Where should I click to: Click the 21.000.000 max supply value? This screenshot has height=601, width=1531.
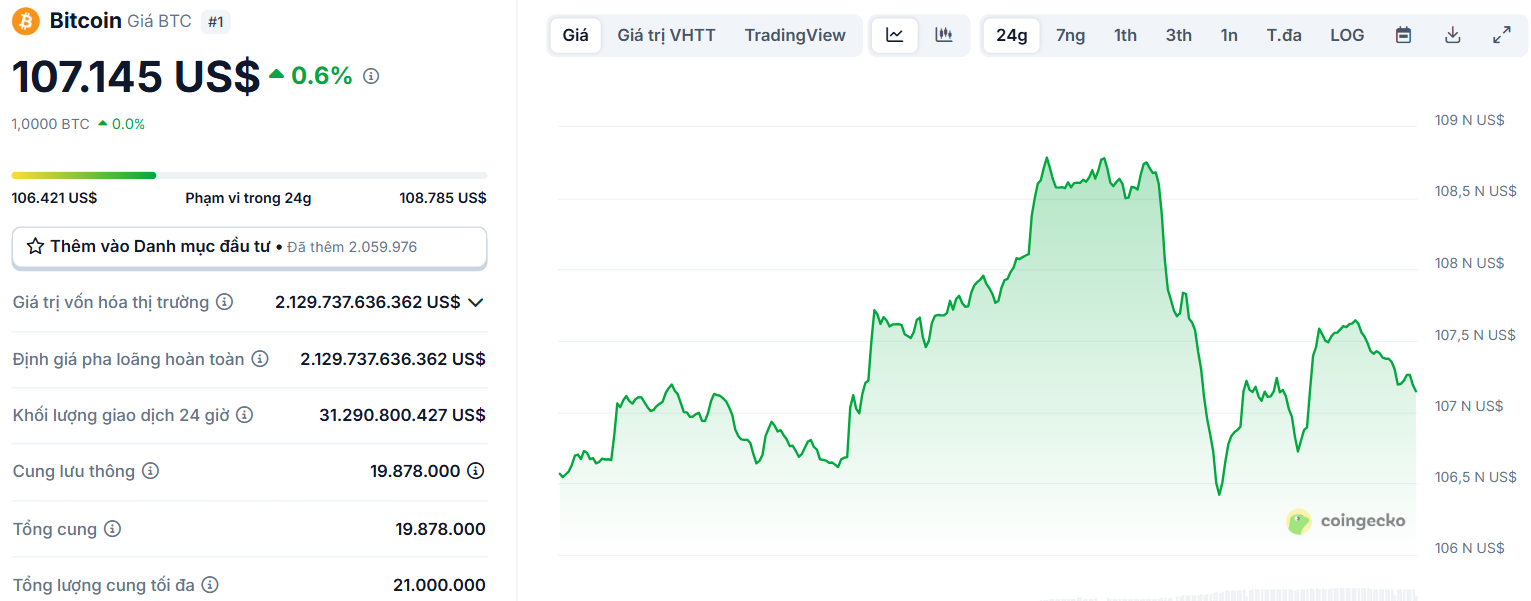tap(439, 585)
